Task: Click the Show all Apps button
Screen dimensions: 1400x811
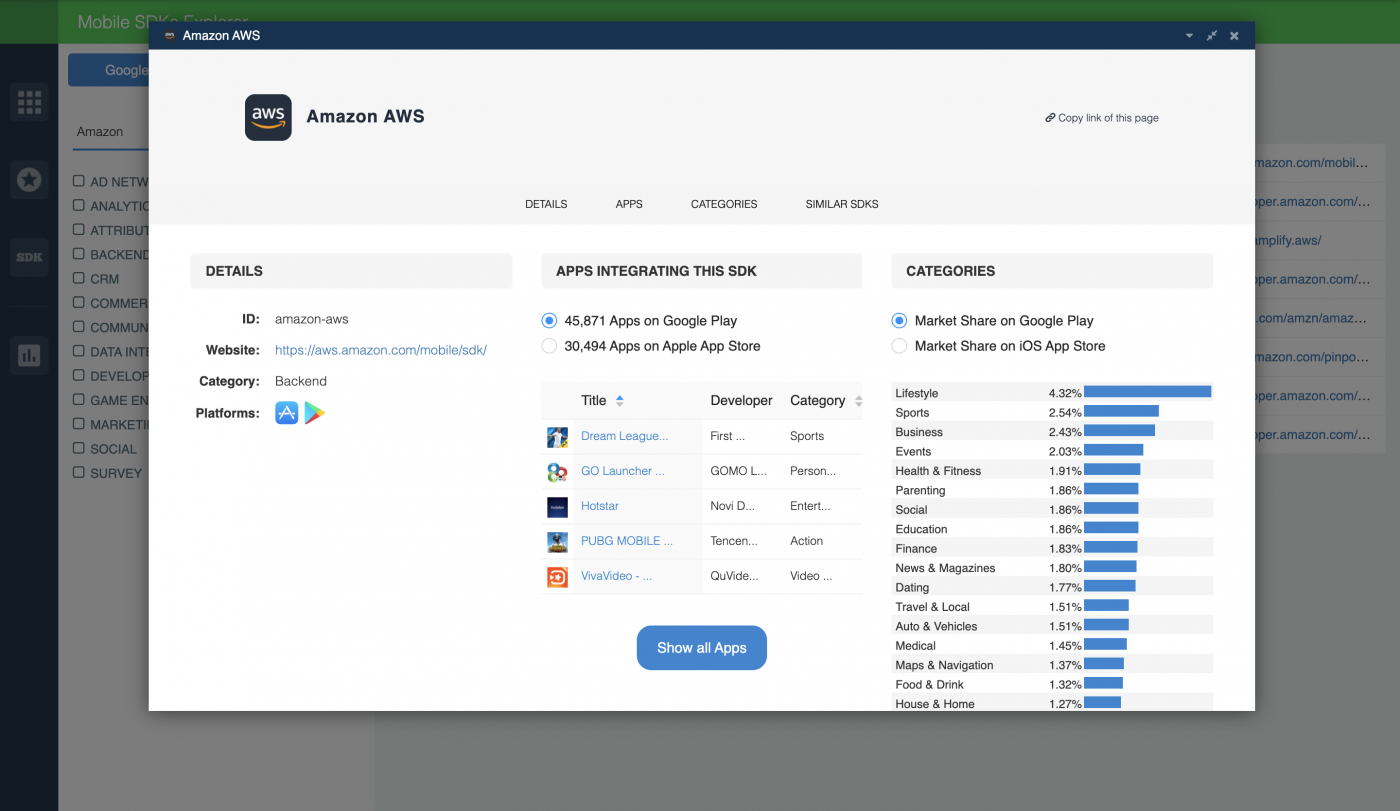Action: pos(701,647)
